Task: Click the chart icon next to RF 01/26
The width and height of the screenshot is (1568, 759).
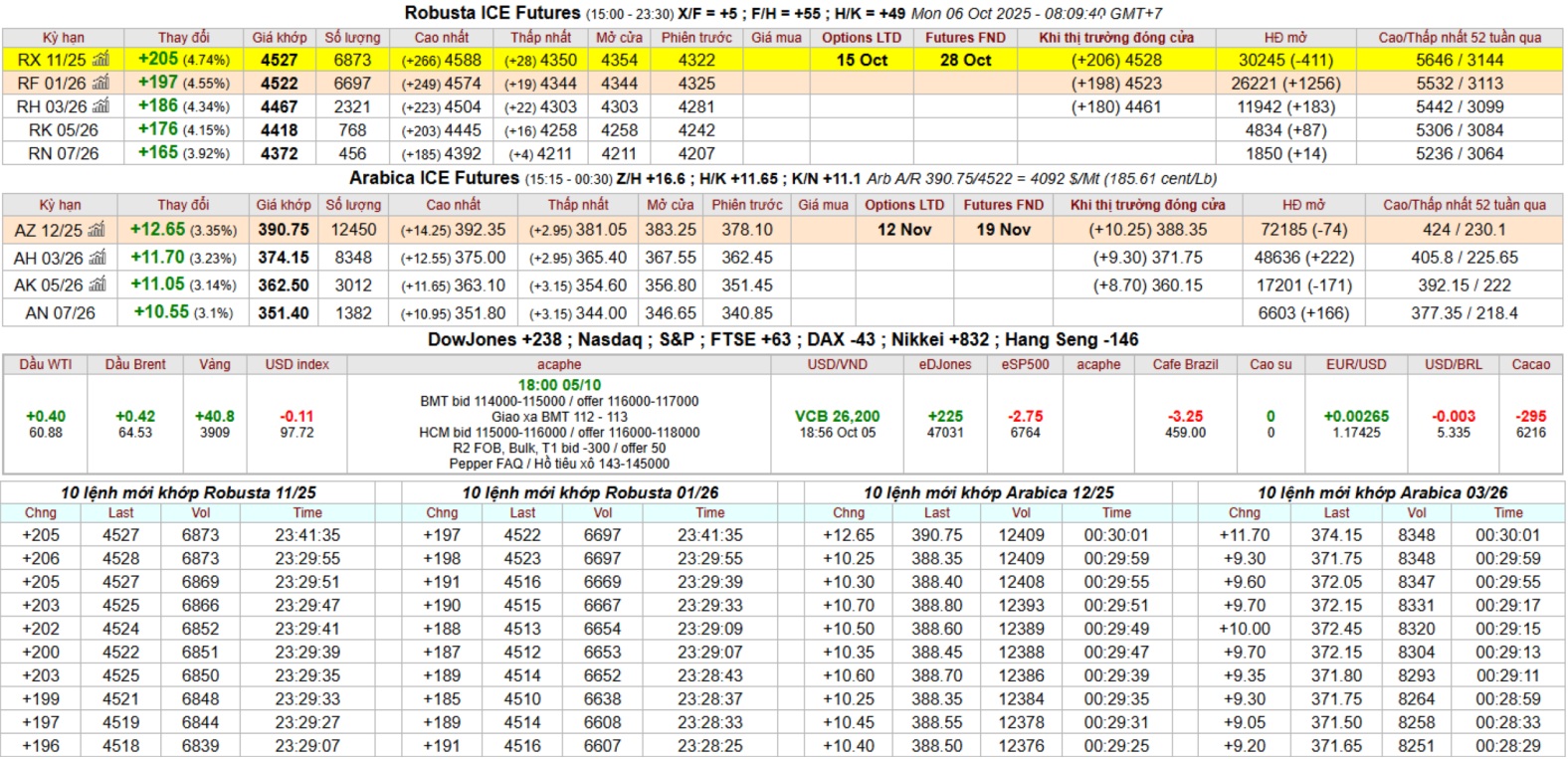Action: click(100, 84)
